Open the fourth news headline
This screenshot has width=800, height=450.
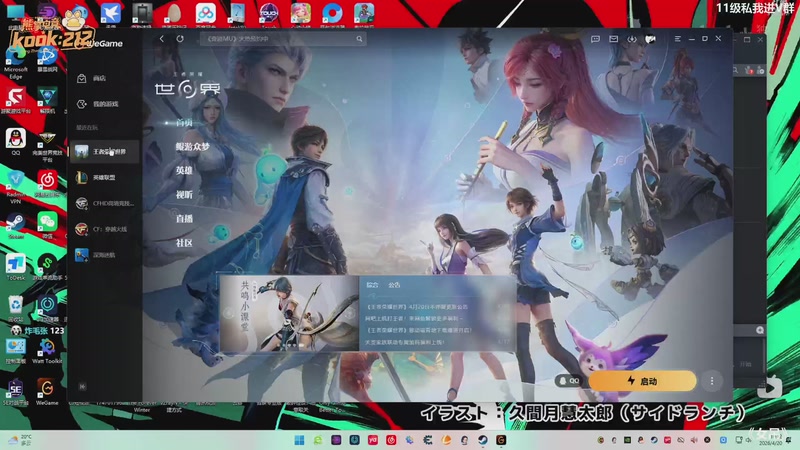pos(405,342)
